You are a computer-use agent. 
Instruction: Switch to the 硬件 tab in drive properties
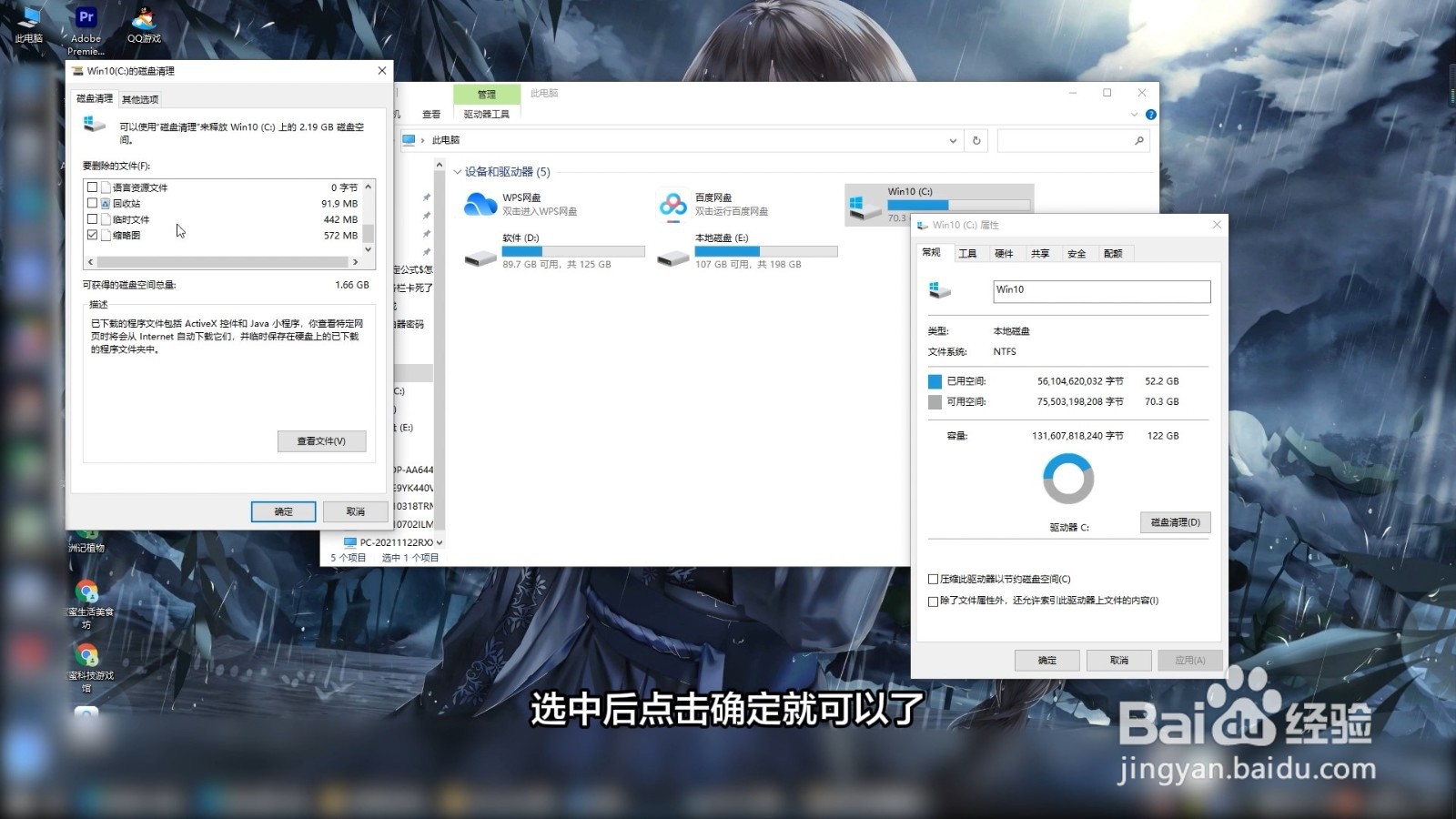[x=1005, y=253]
